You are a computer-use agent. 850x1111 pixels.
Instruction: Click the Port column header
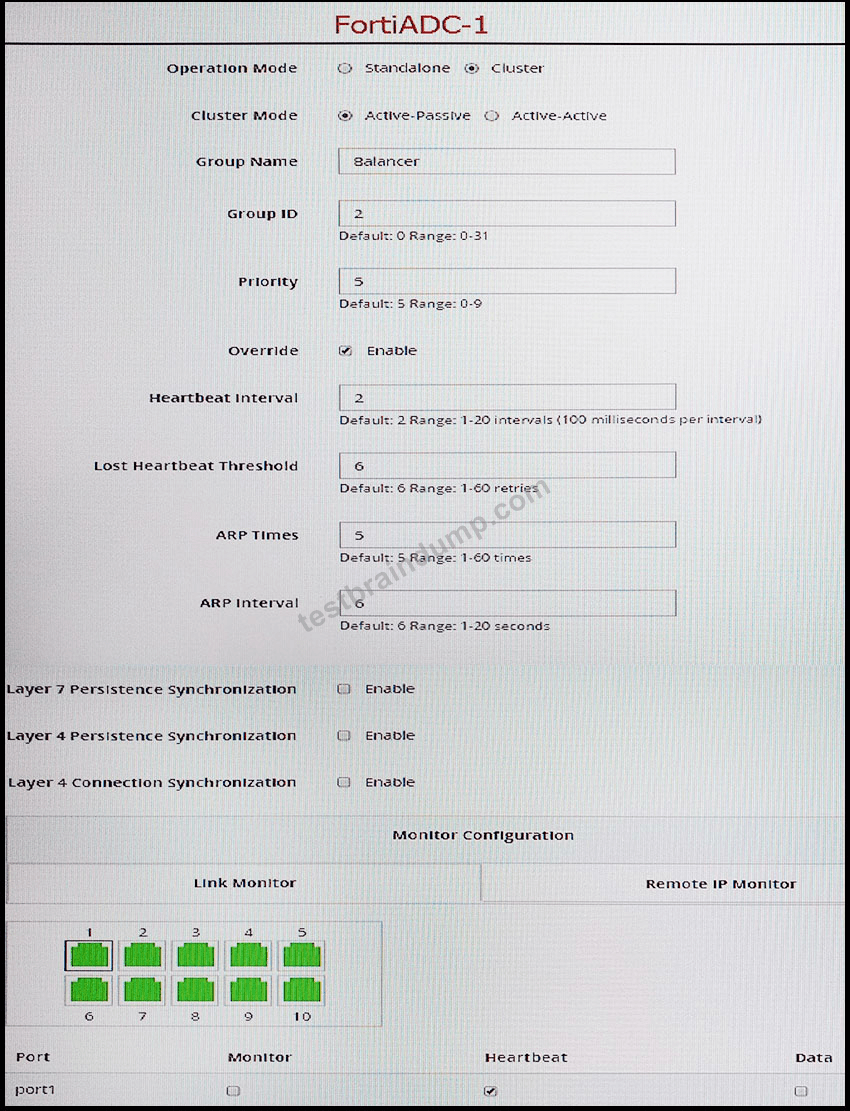pyautogui.click(x=33, y=1056)
